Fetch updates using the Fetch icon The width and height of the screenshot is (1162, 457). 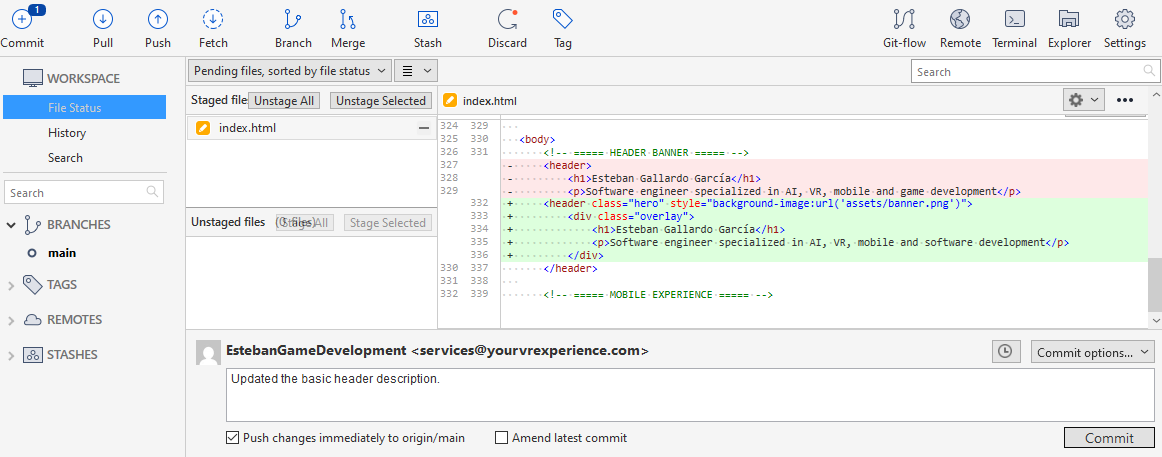click(213, 20)
